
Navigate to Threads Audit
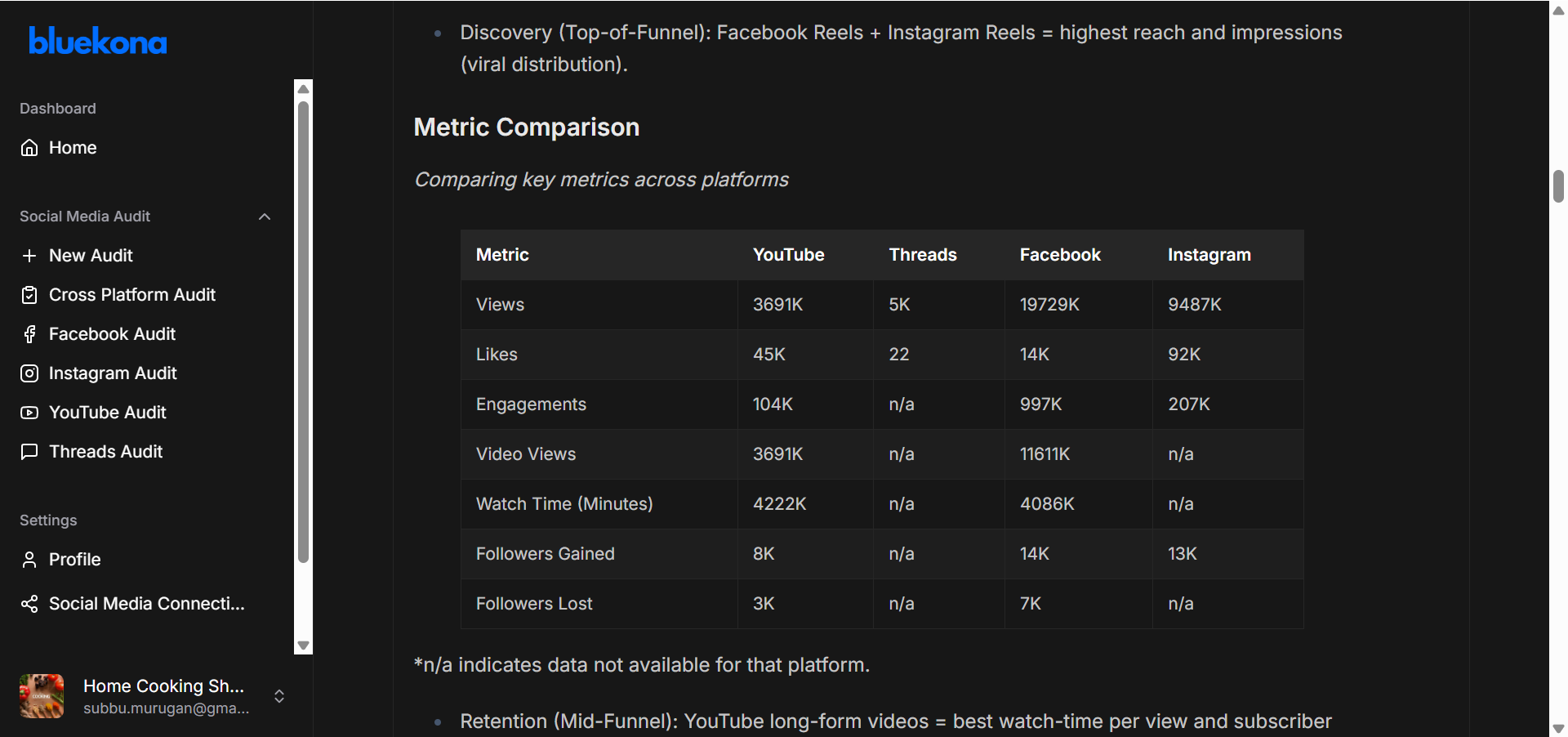point(105,452)
